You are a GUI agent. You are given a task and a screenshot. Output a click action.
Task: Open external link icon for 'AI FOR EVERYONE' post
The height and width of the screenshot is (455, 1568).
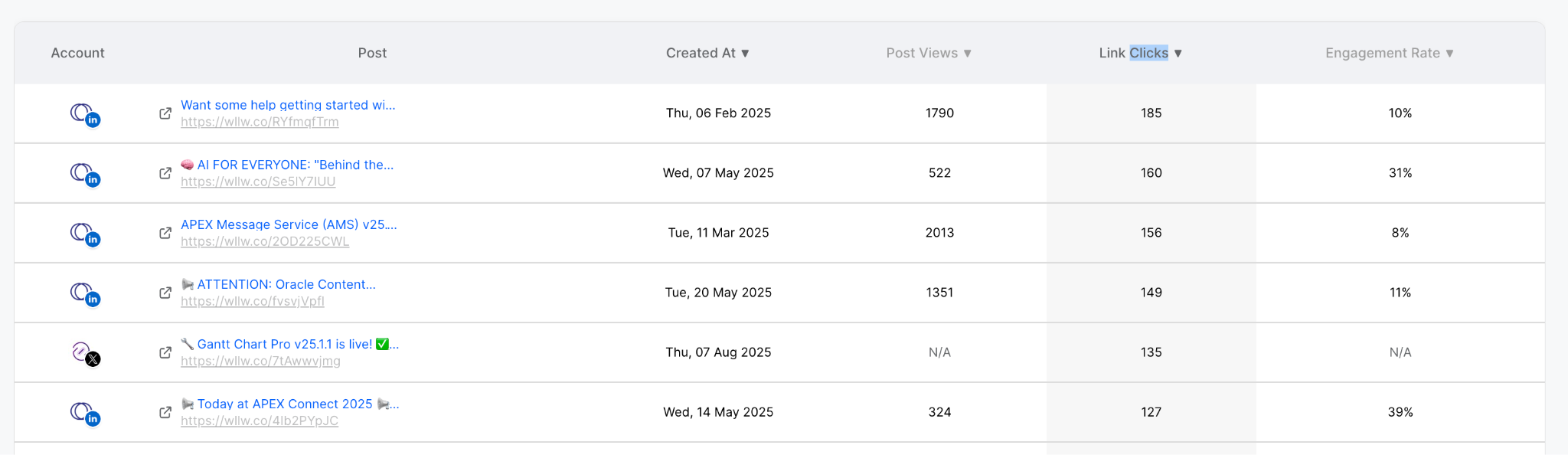(x=165, y=173)
